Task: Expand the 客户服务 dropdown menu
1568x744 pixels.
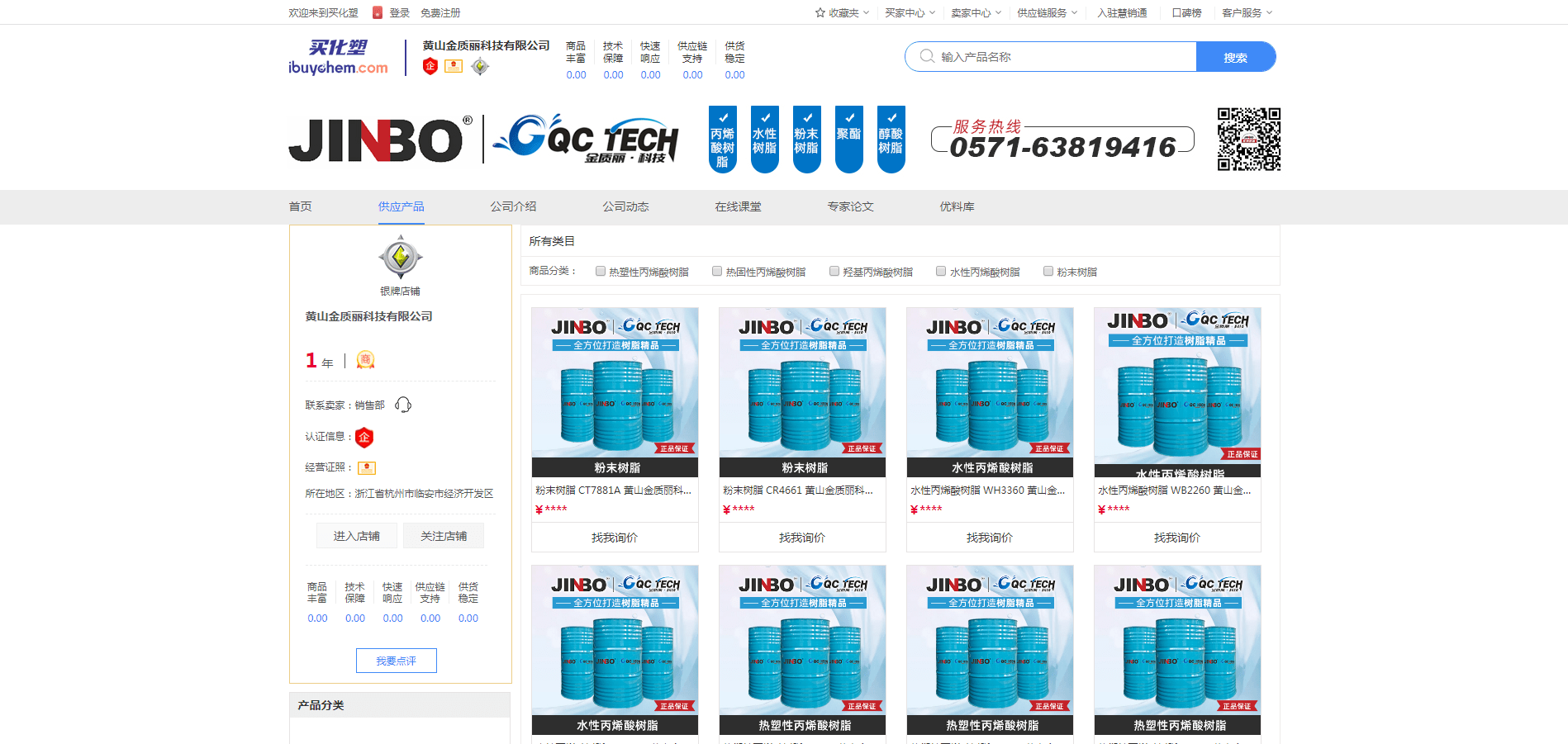Action: [1247, 12]
